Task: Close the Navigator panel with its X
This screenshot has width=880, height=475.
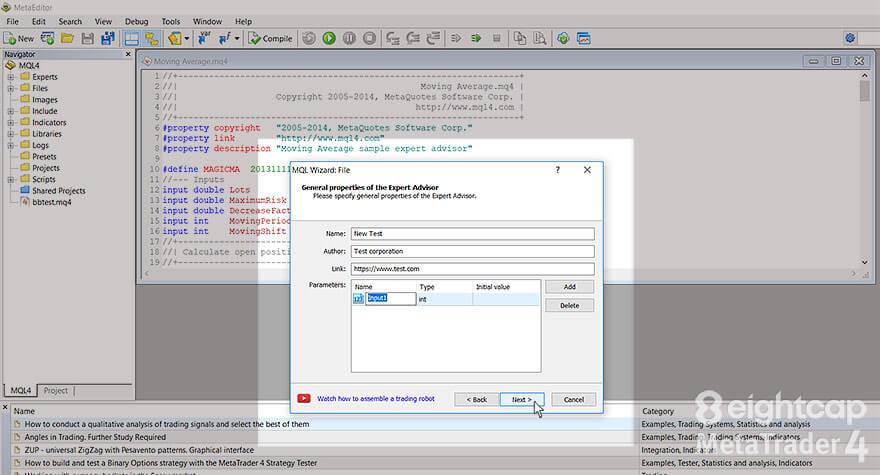Action: pyautogui.click(x=128, y=54)
